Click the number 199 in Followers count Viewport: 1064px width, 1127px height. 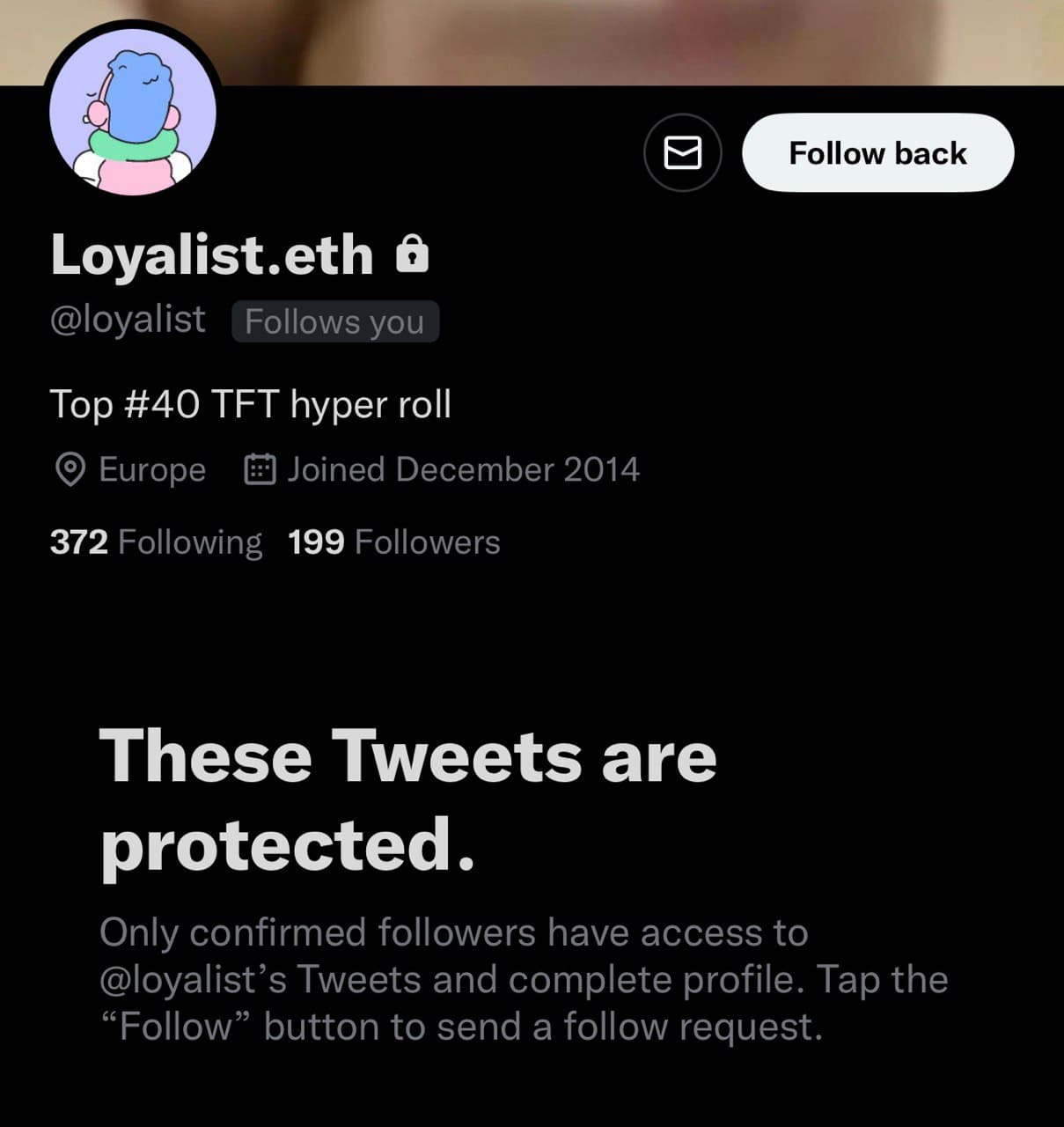(x=316, y=542)
